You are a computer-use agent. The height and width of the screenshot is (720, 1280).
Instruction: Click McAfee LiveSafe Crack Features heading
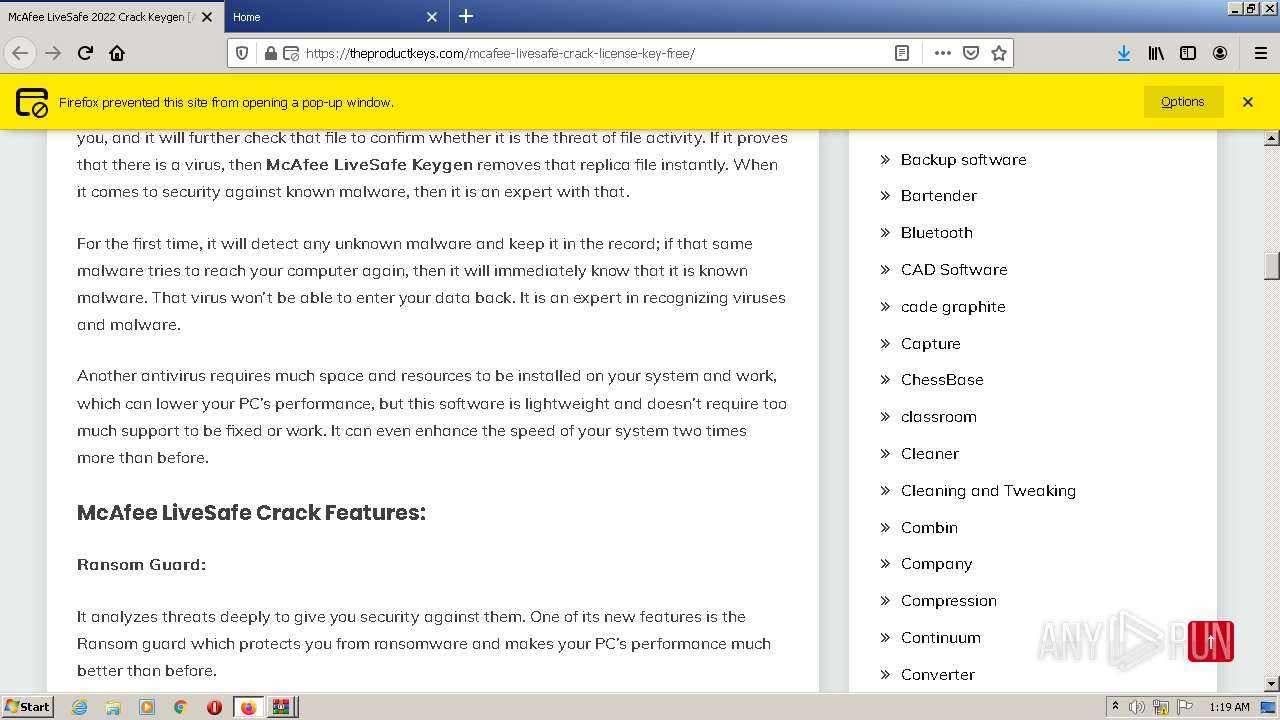pyautogui.click(x=251, y=512)
